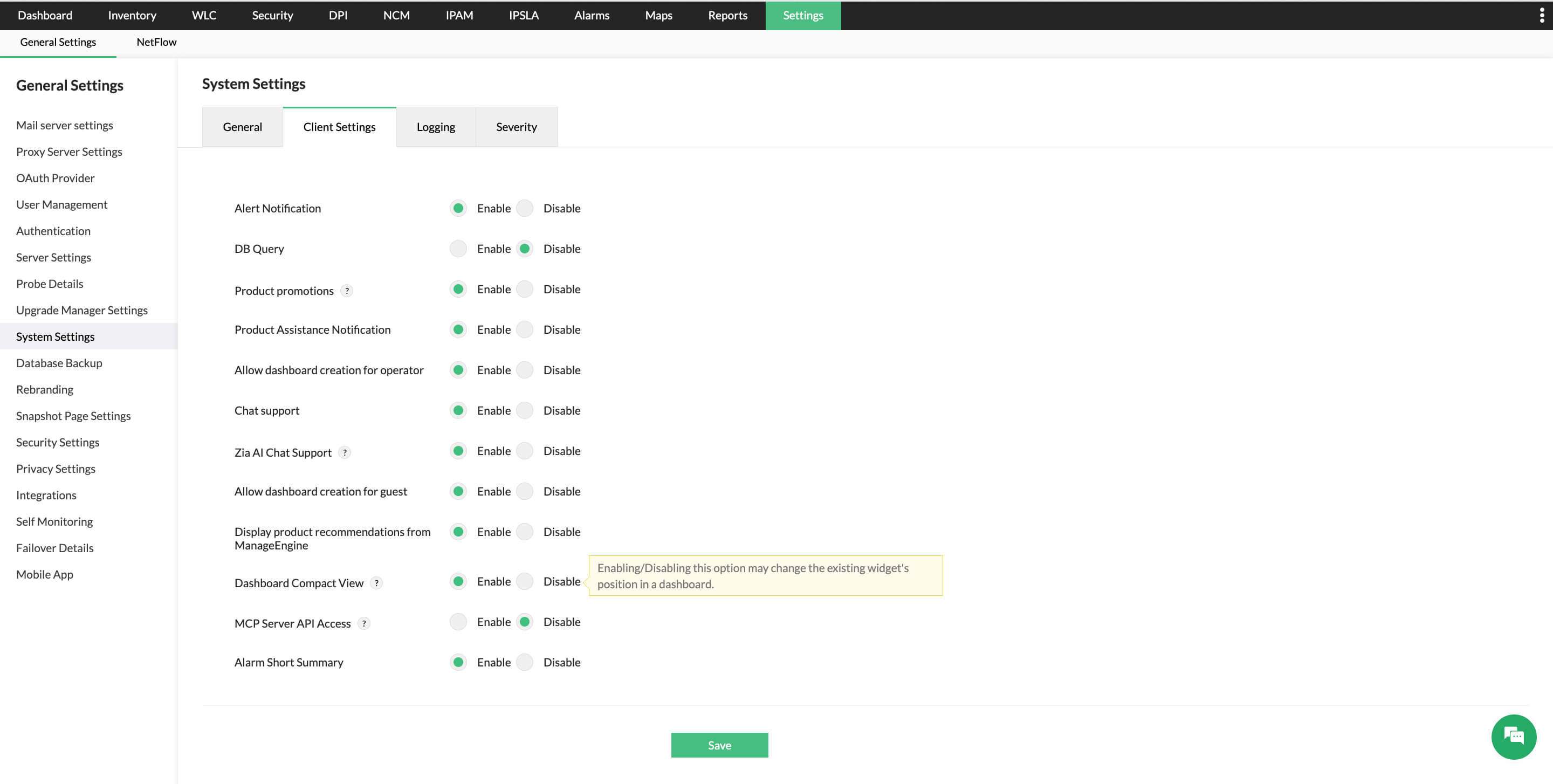The image size is (1553, 784).
Task: Disable ManageEngine product recommendations
Action: point(525,532)
